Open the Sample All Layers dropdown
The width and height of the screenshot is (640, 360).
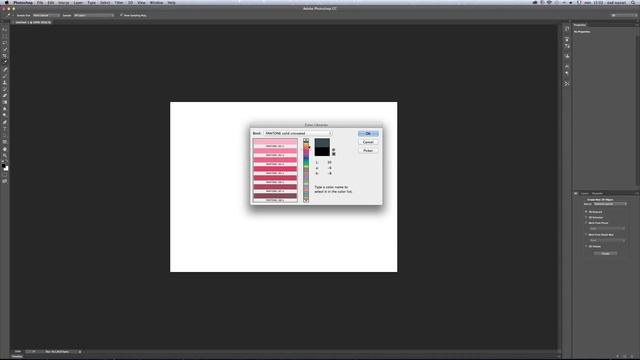click(x=94, y=15)
